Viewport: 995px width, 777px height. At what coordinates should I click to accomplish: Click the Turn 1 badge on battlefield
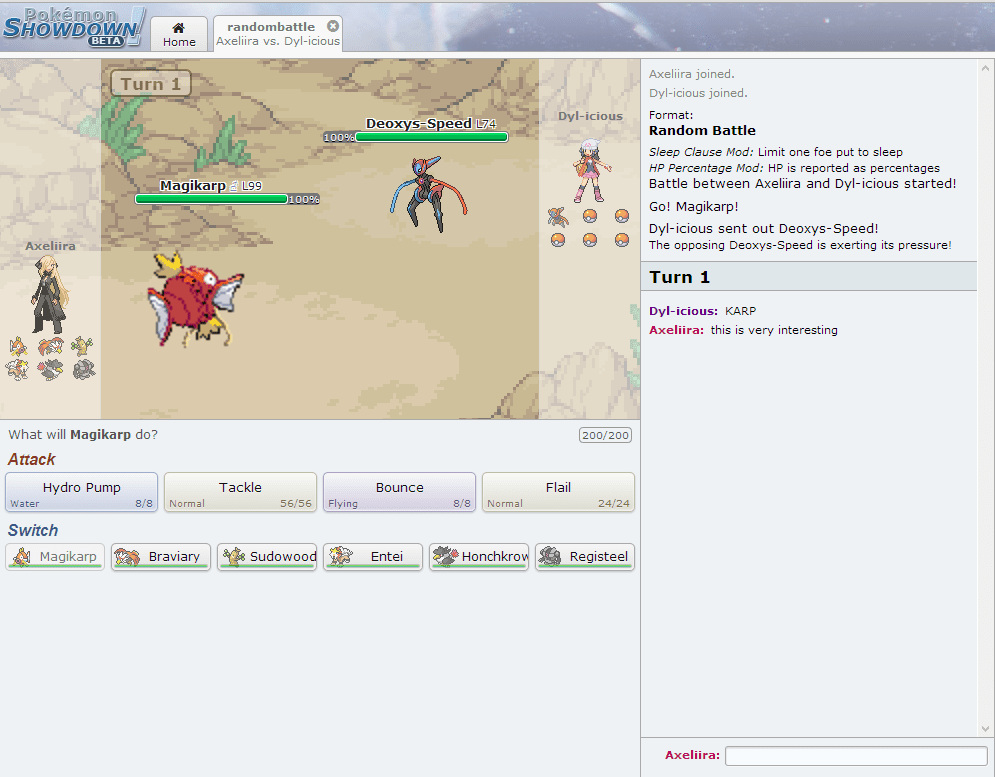(151, 84)
